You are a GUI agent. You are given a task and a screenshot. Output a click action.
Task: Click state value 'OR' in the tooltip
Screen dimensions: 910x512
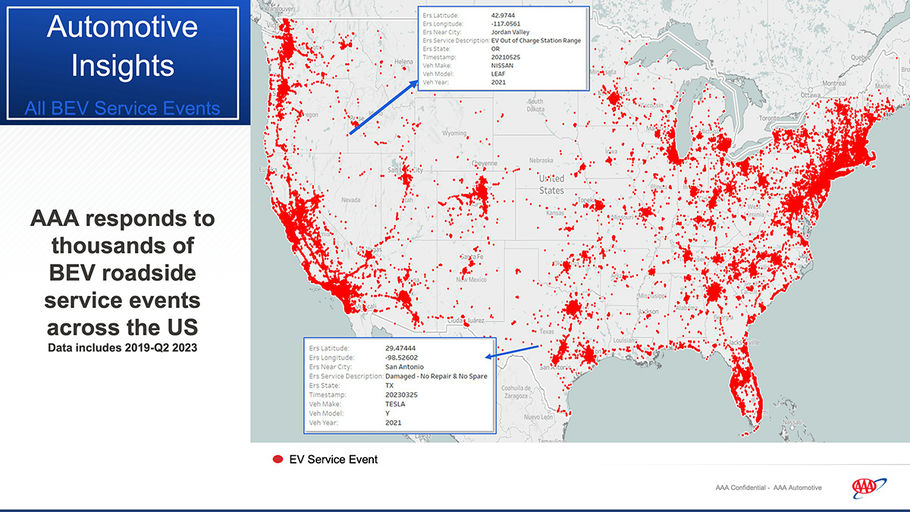(495, 49)
